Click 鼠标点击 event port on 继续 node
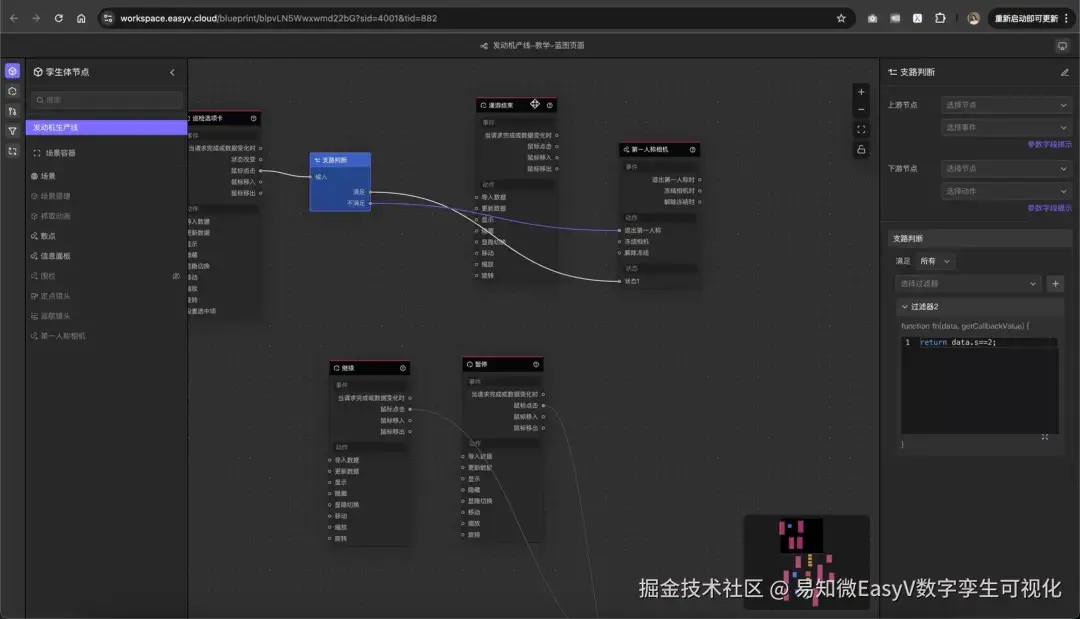Viewport: 1080px width, 619px height. pos(410,410)
